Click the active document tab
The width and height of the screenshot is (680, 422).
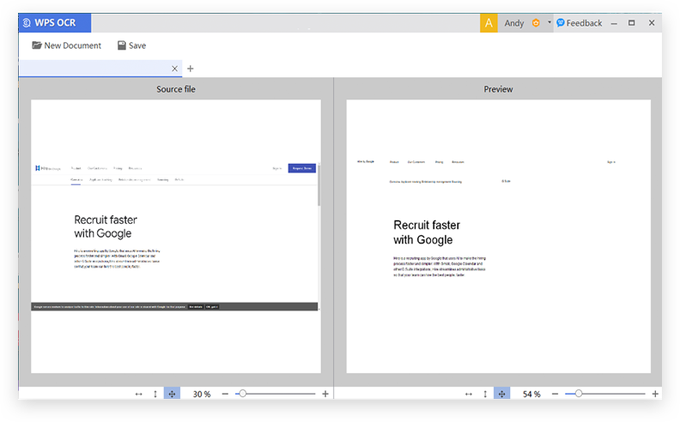tap(100, 69)
